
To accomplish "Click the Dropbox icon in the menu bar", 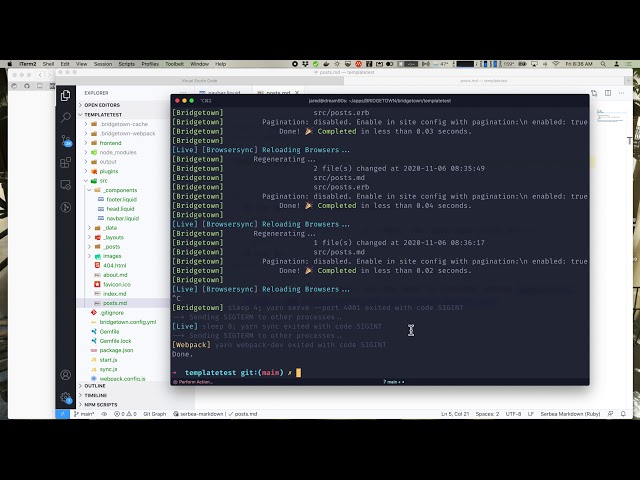I will [305, 64].
